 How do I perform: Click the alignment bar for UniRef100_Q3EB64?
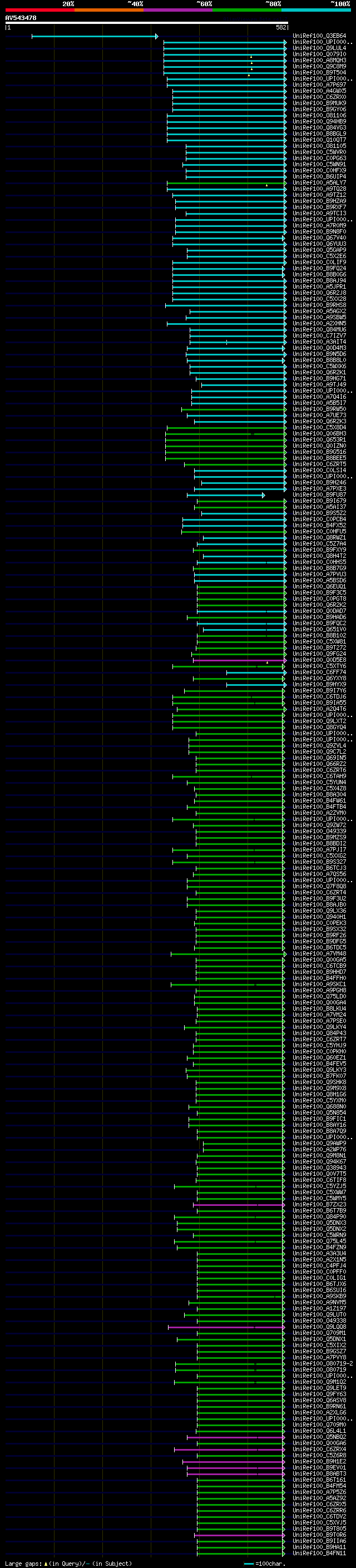tap(95, 37)
